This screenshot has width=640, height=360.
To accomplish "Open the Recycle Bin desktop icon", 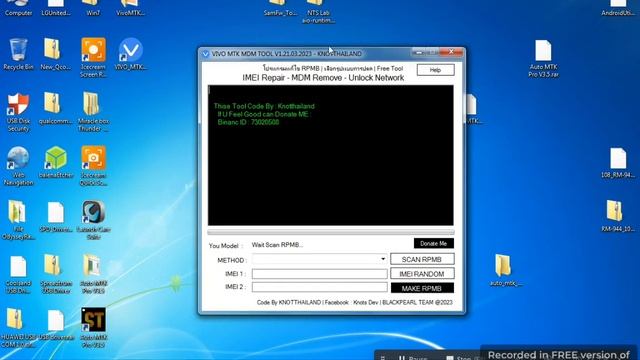I will point(18,50).
